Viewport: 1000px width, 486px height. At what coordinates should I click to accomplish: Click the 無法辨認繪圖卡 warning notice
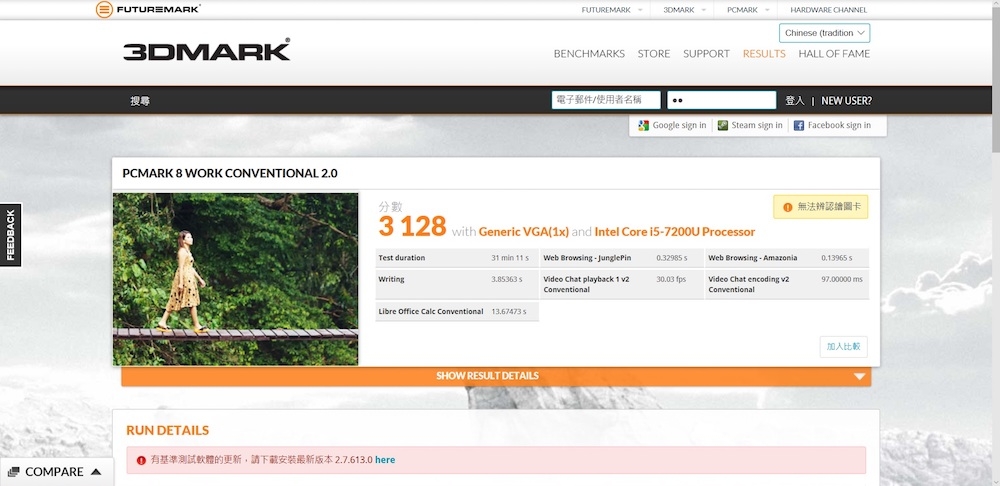[821, 207]
